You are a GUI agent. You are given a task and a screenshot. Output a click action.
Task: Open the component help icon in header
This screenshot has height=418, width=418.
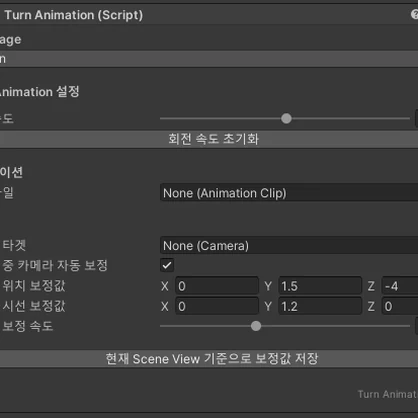[x=414, y=15]
